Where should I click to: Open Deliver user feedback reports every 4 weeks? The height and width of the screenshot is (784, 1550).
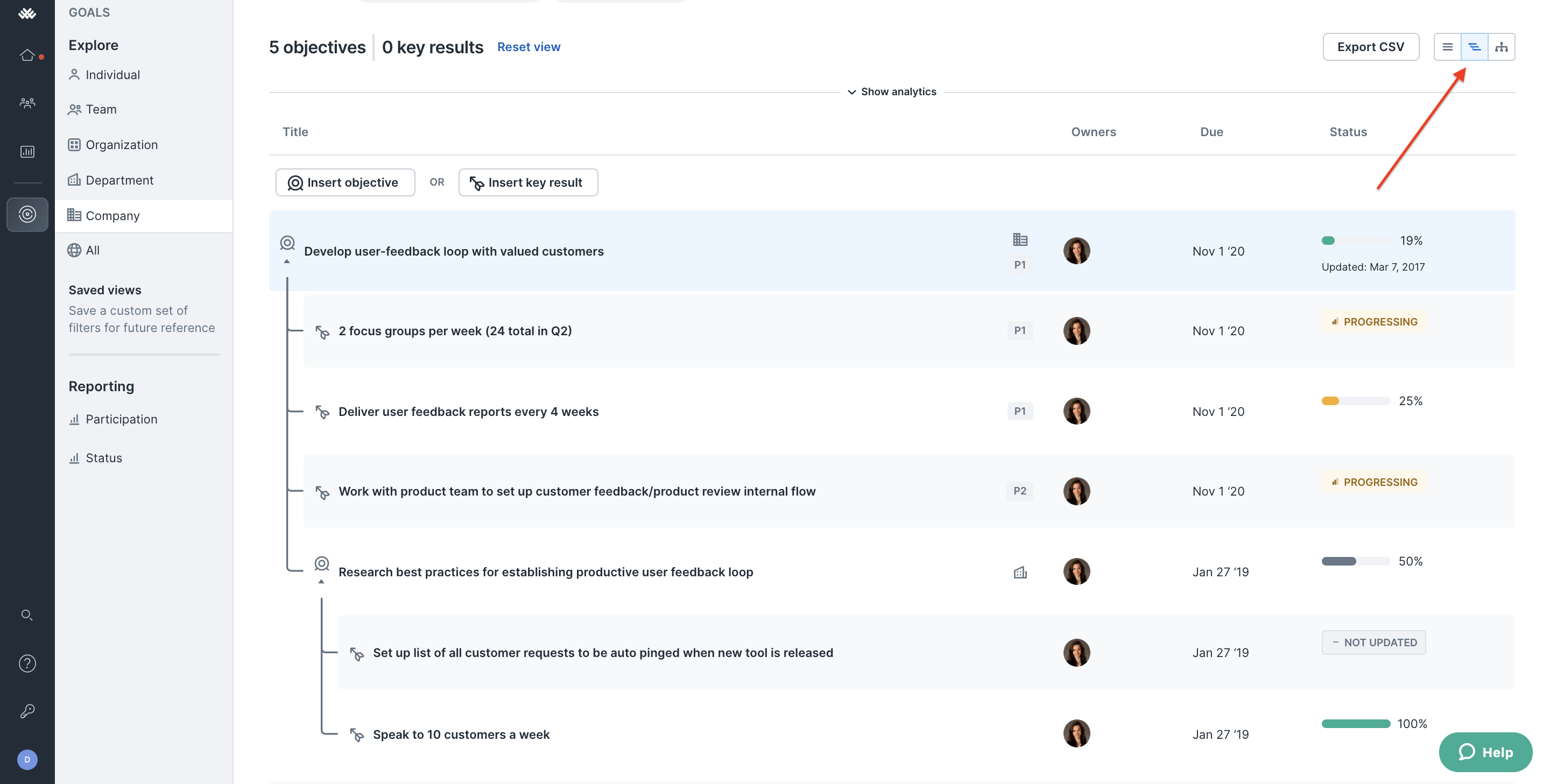point(468,412)
